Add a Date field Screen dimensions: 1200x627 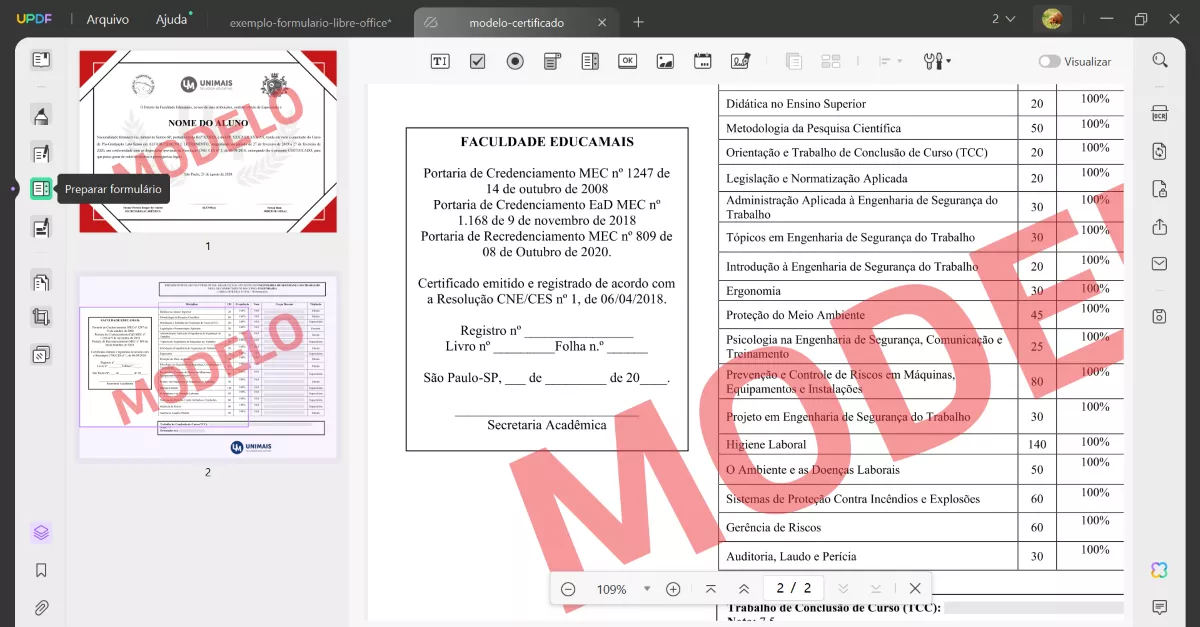click(702, 60)
